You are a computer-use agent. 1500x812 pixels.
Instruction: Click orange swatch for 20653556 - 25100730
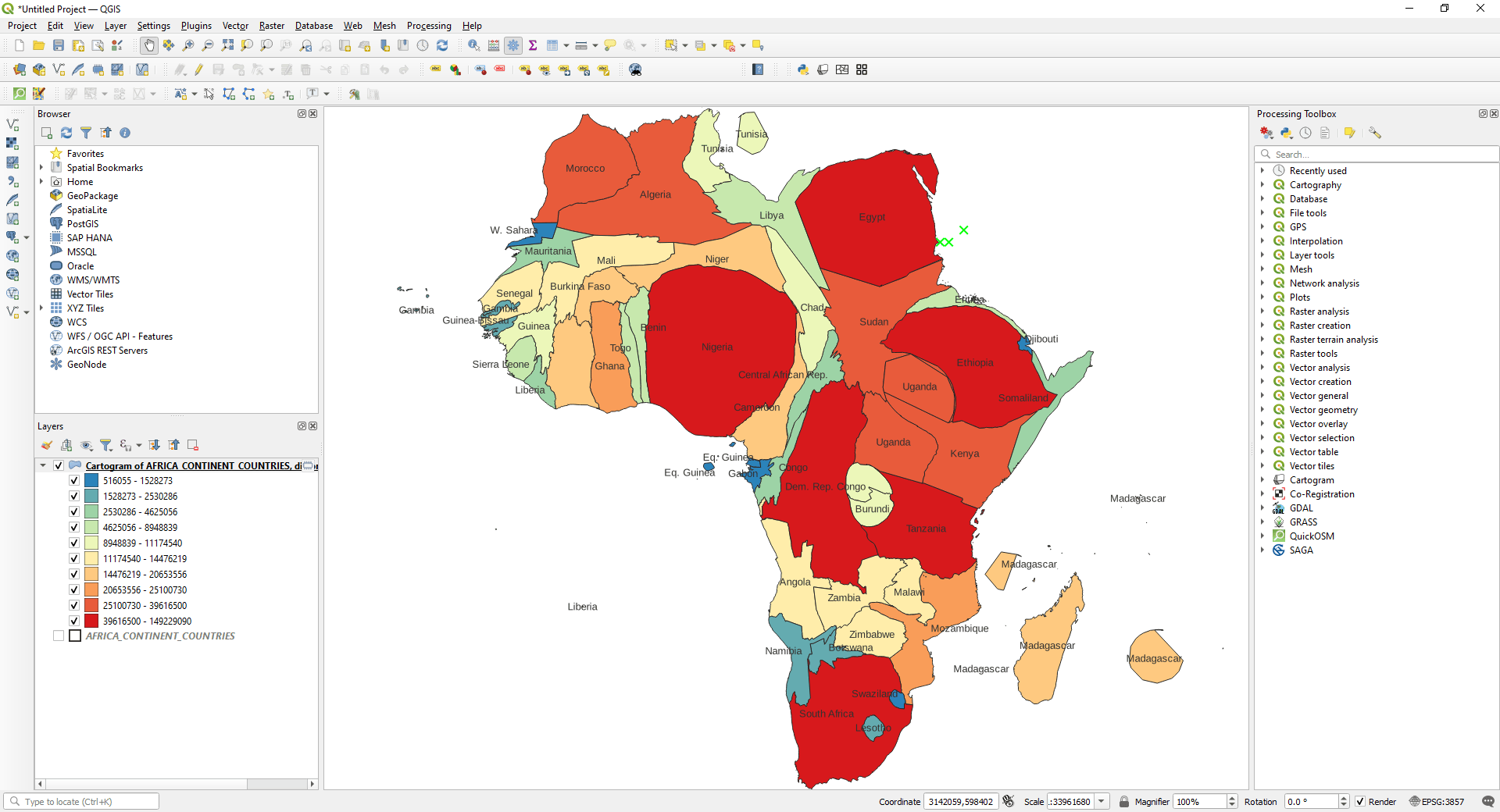click(91, 590)
